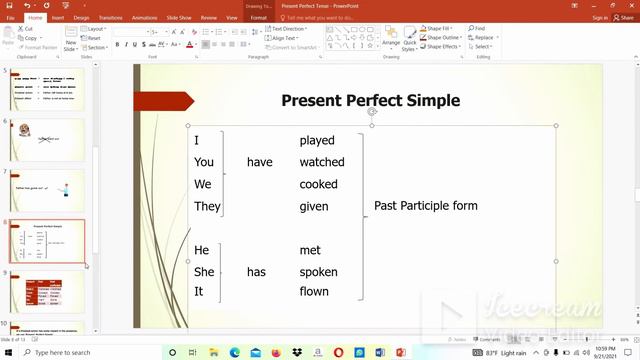This screenshot has height=360, width=640.
Task: Open the File menu
Action: (11, 18)
